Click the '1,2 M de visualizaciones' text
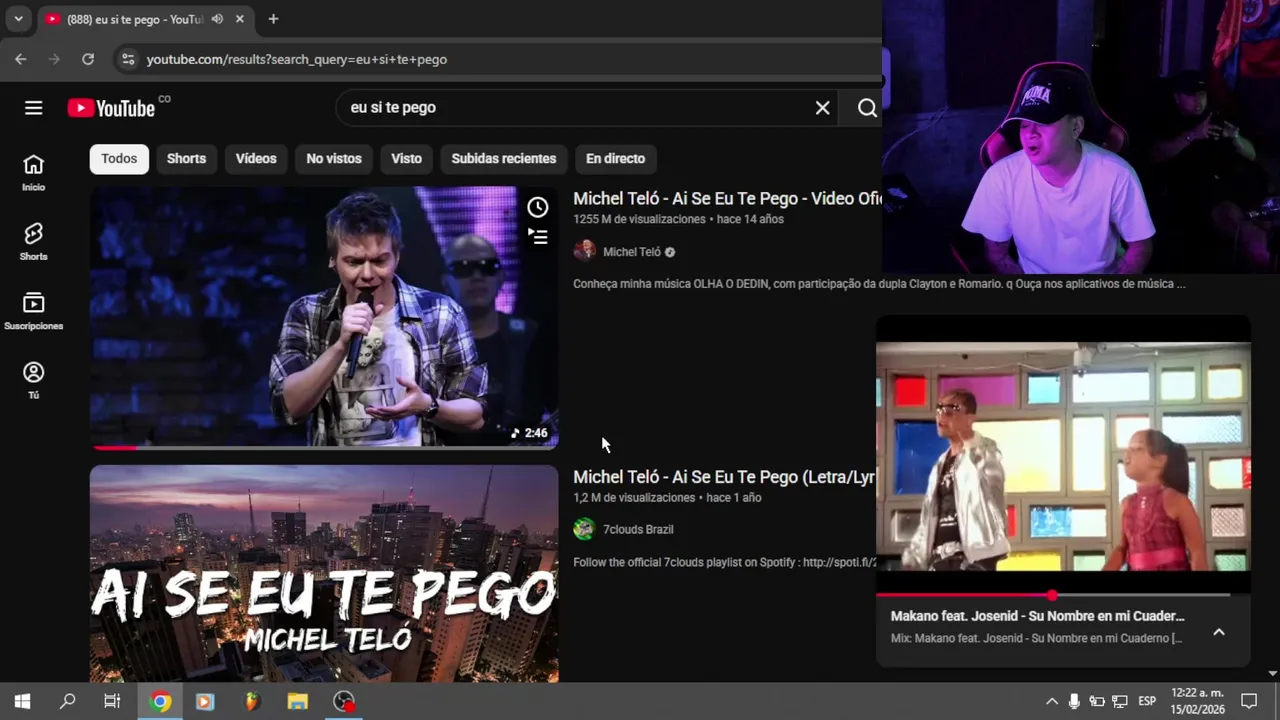This screenshot has width=1280, height=720. click(634, 498)
